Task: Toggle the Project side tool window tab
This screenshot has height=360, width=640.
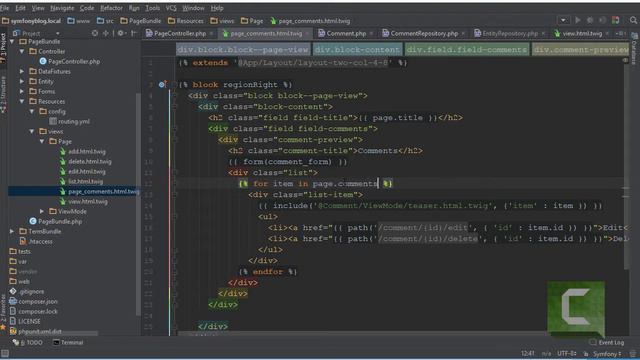Action: click(3, 48)
